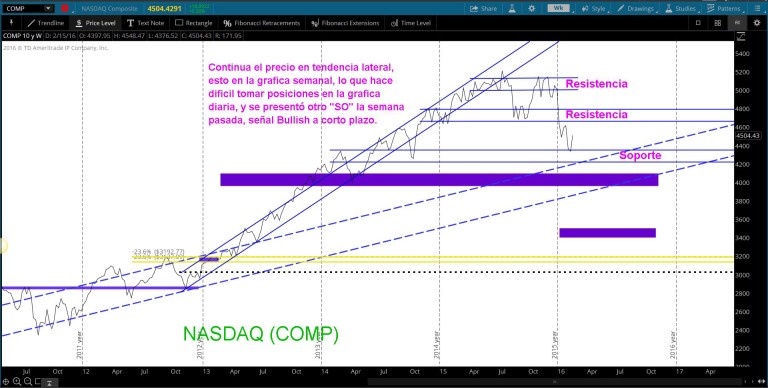
Task: Choose the Text Note tool
Action: pyautogui.click(x=145, y=23)
